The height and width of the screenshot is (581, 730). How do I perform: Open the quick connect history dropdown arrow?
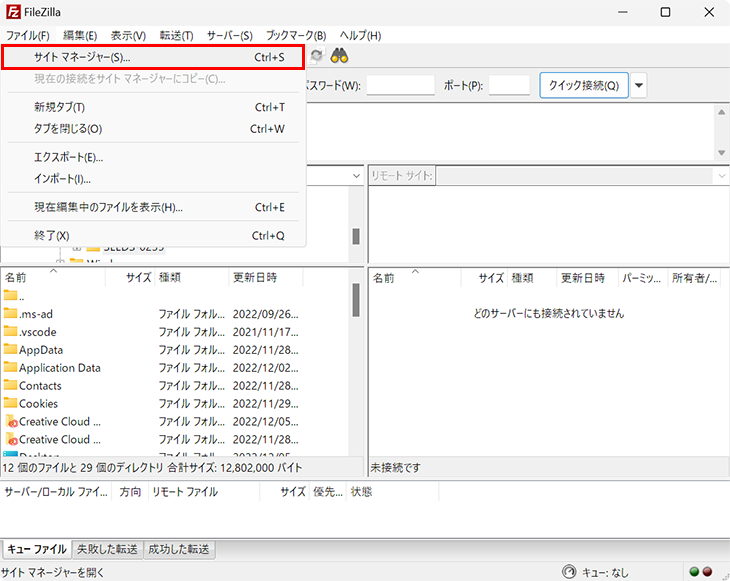click(639, 85)
